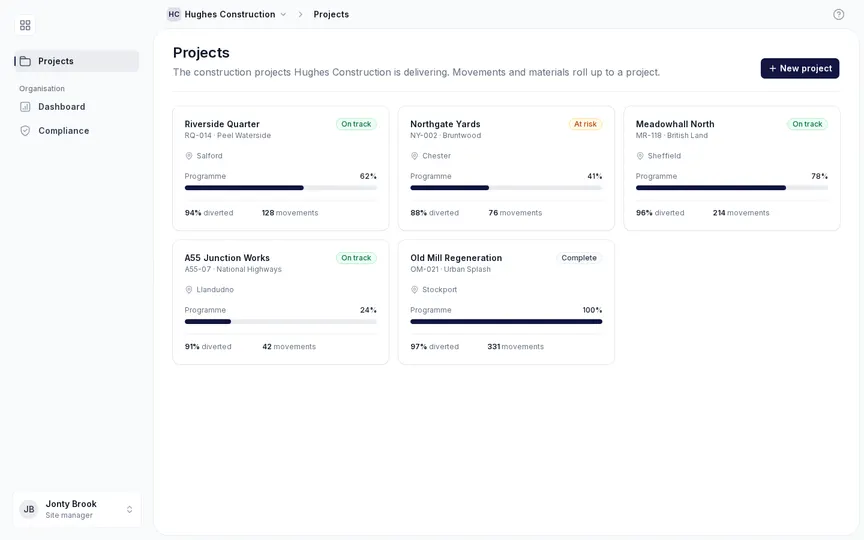Image resolution: width=864 pixels, height=540 pixels.
Task: Click the Organisation section label
Action: point(42,89)
